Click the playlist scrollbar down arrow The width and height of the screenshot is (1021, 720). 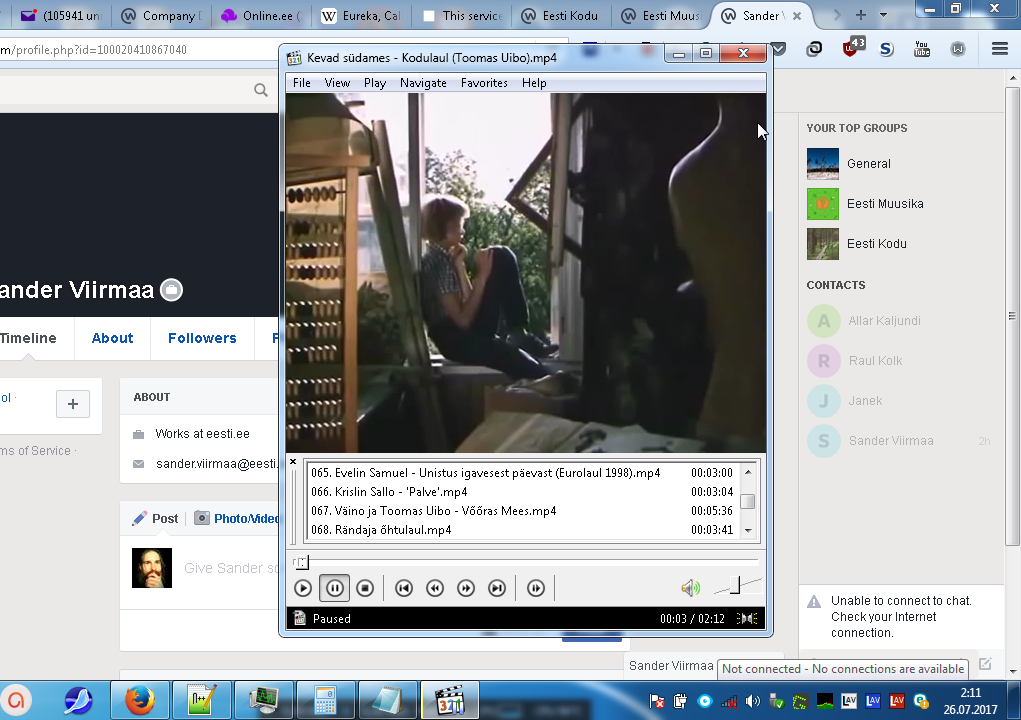748,531
